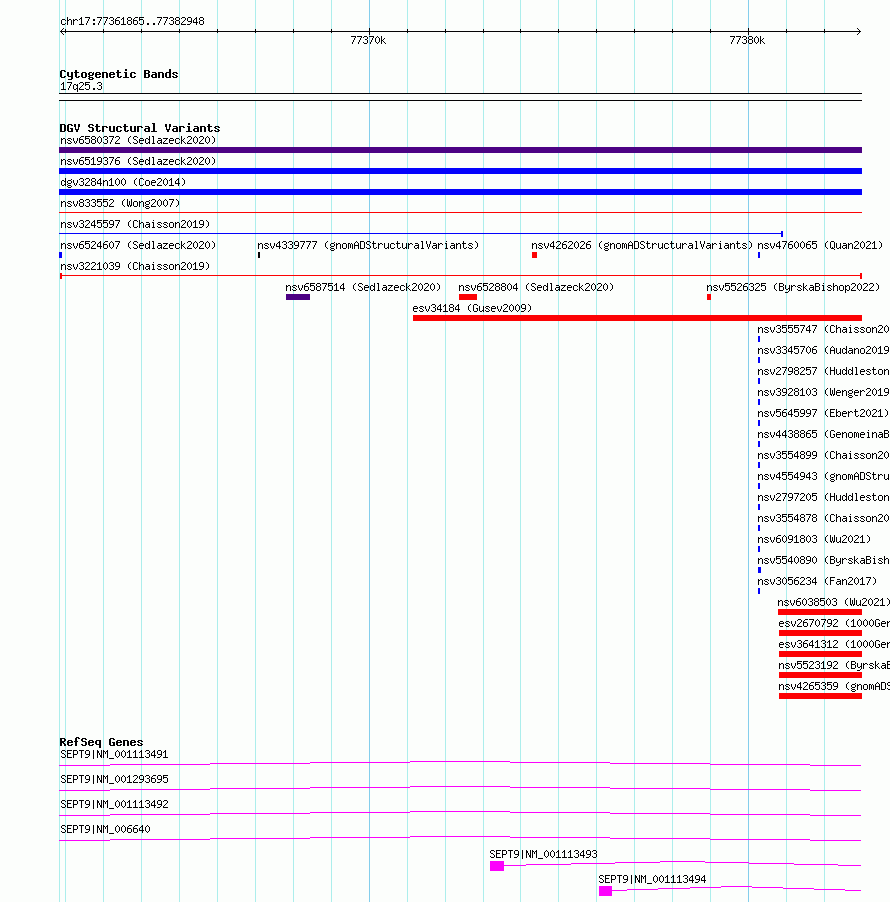Select variant nsv833552 (Wong2007) label

tap(120, 204)
